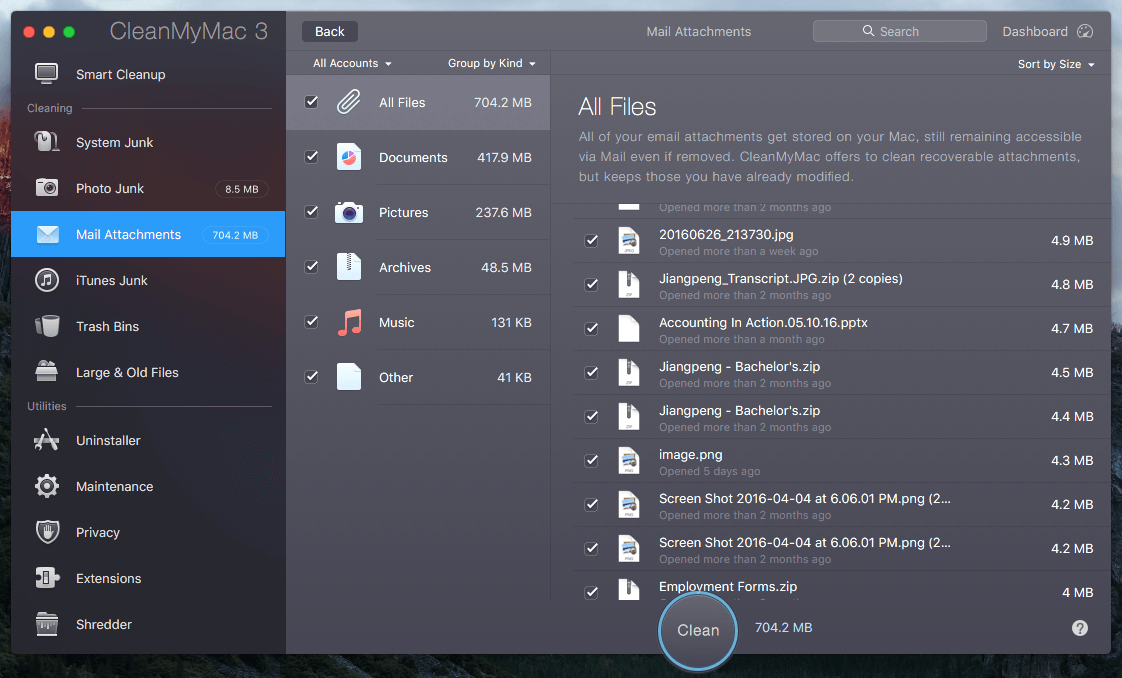Click the Back button
The width and height of the screenshot is (1122, 678).
[329, 31]
